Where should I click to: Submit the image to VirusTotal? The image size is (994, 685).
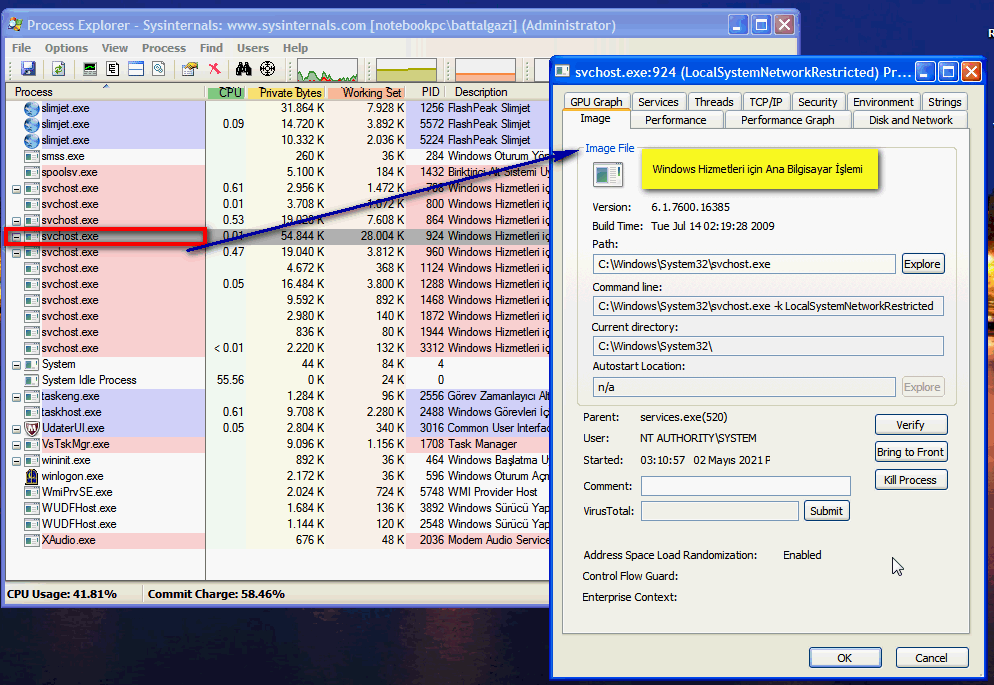(x=827, y=511)
